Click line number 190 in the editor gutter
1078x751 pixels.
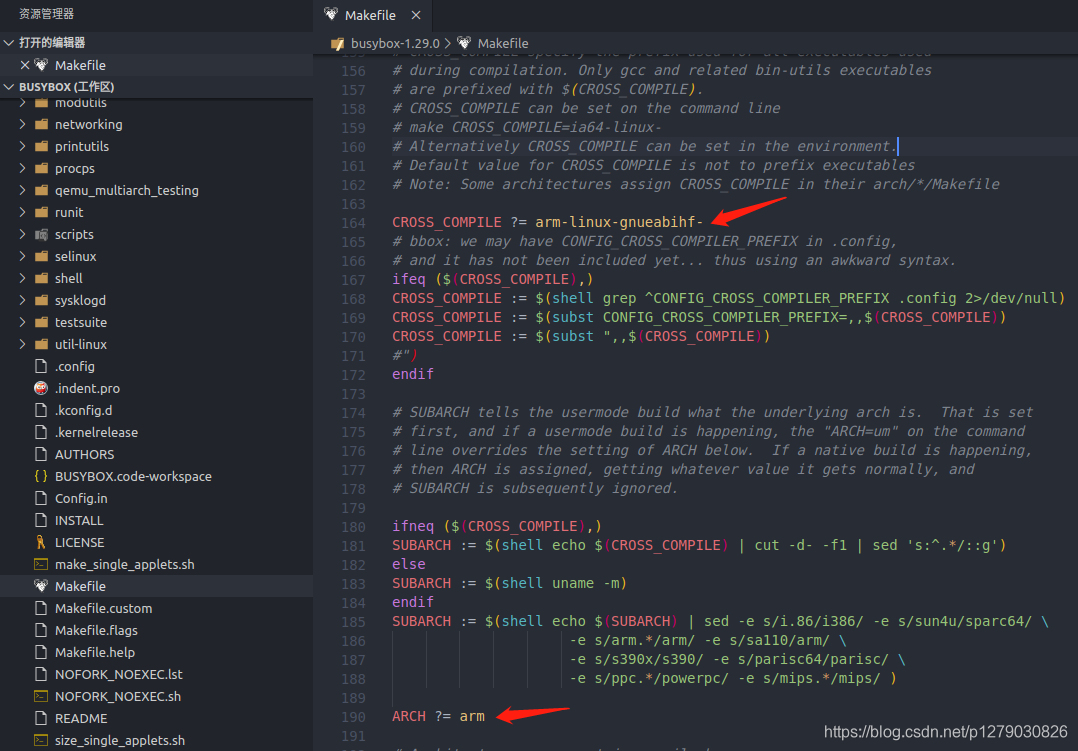tap(353, 716)
